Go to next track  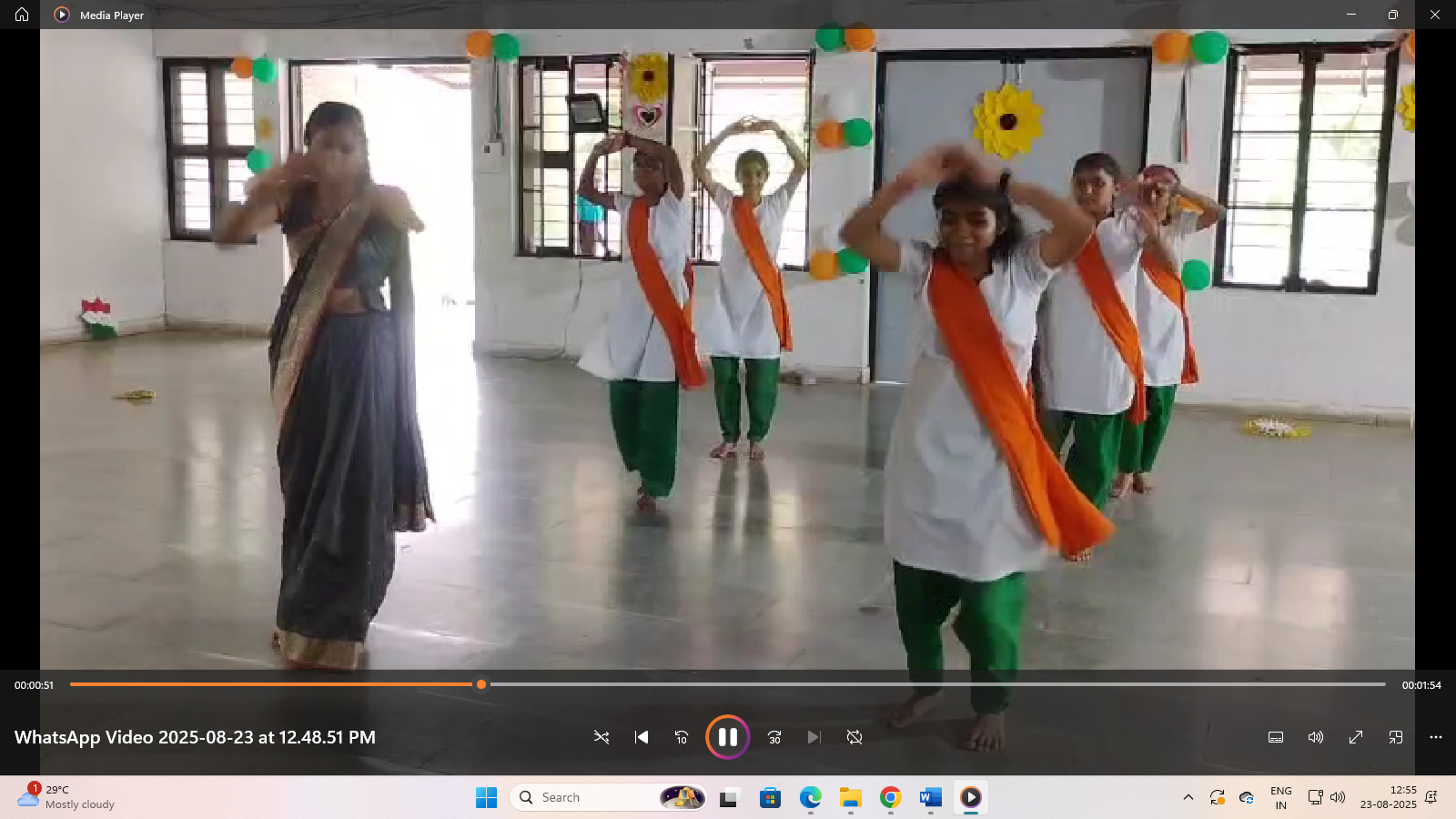814,737
